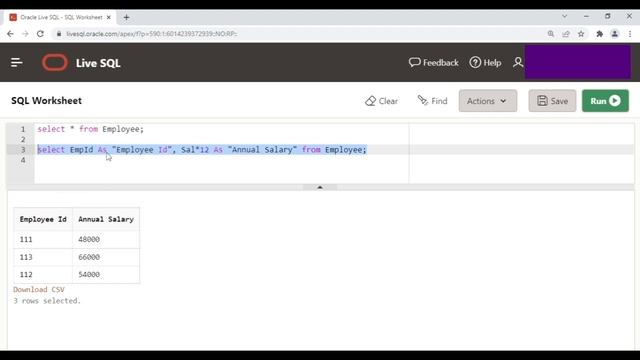Select the cell with 48000
Image resolution: width=640 pixels, height=360 pixels.
point(106,239)
